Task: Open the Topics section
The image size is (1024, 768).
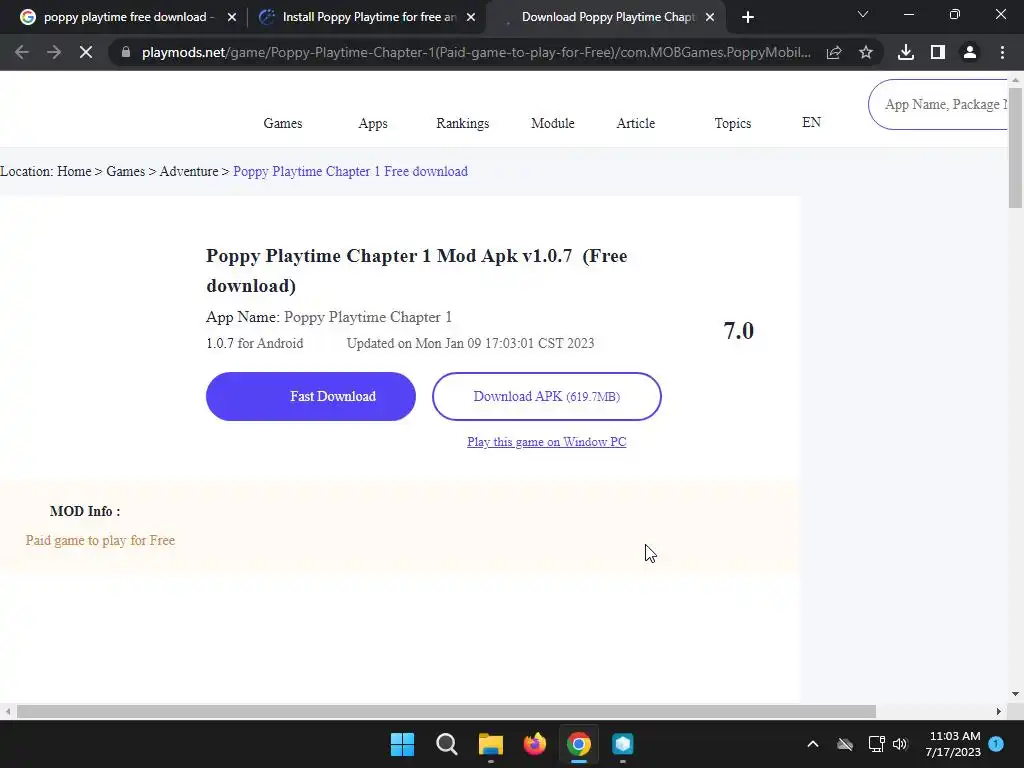Action: click(x=733, y=123)
